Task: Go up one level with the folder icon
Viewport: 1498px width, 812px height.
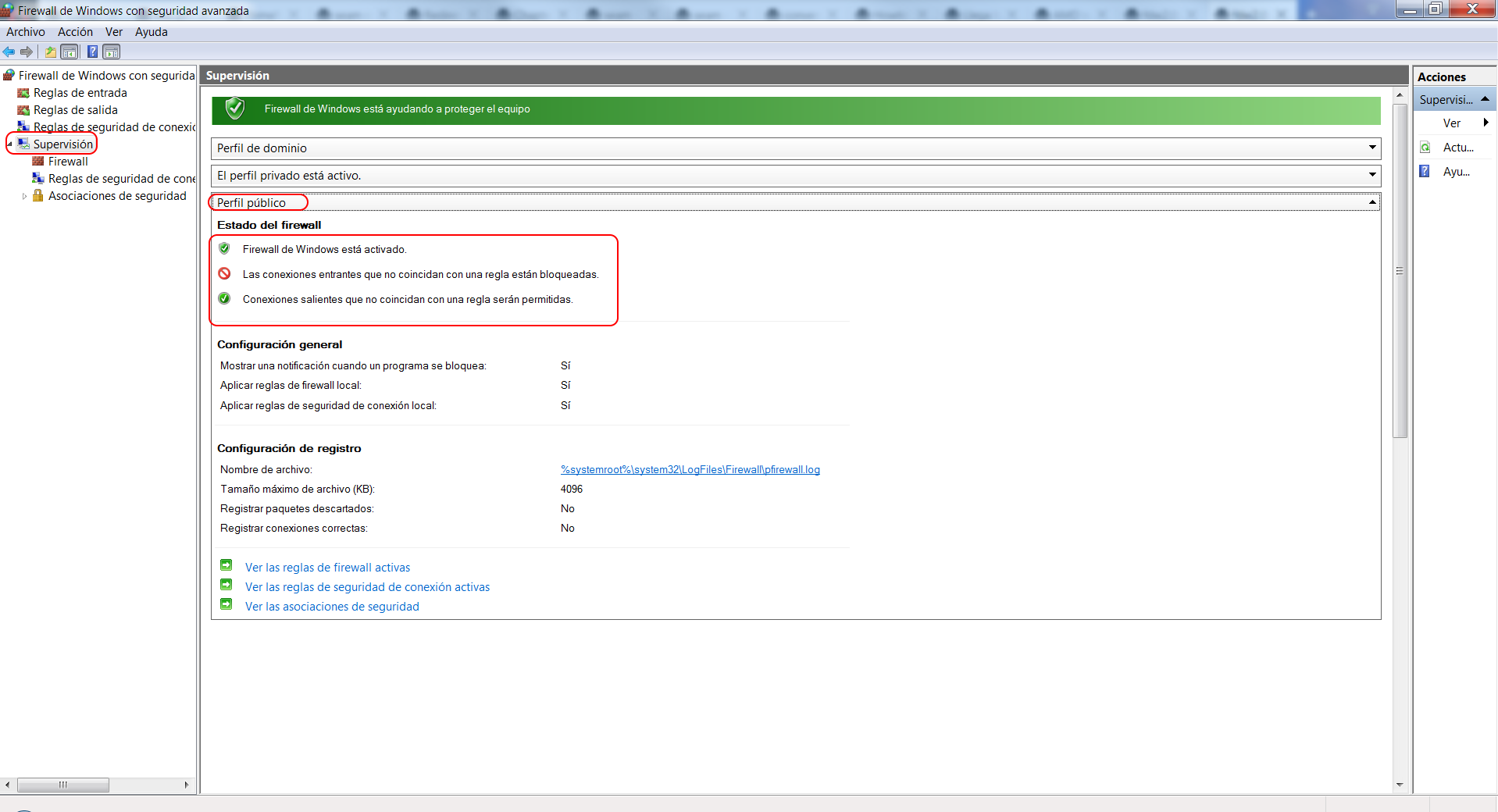Action: 51,52
